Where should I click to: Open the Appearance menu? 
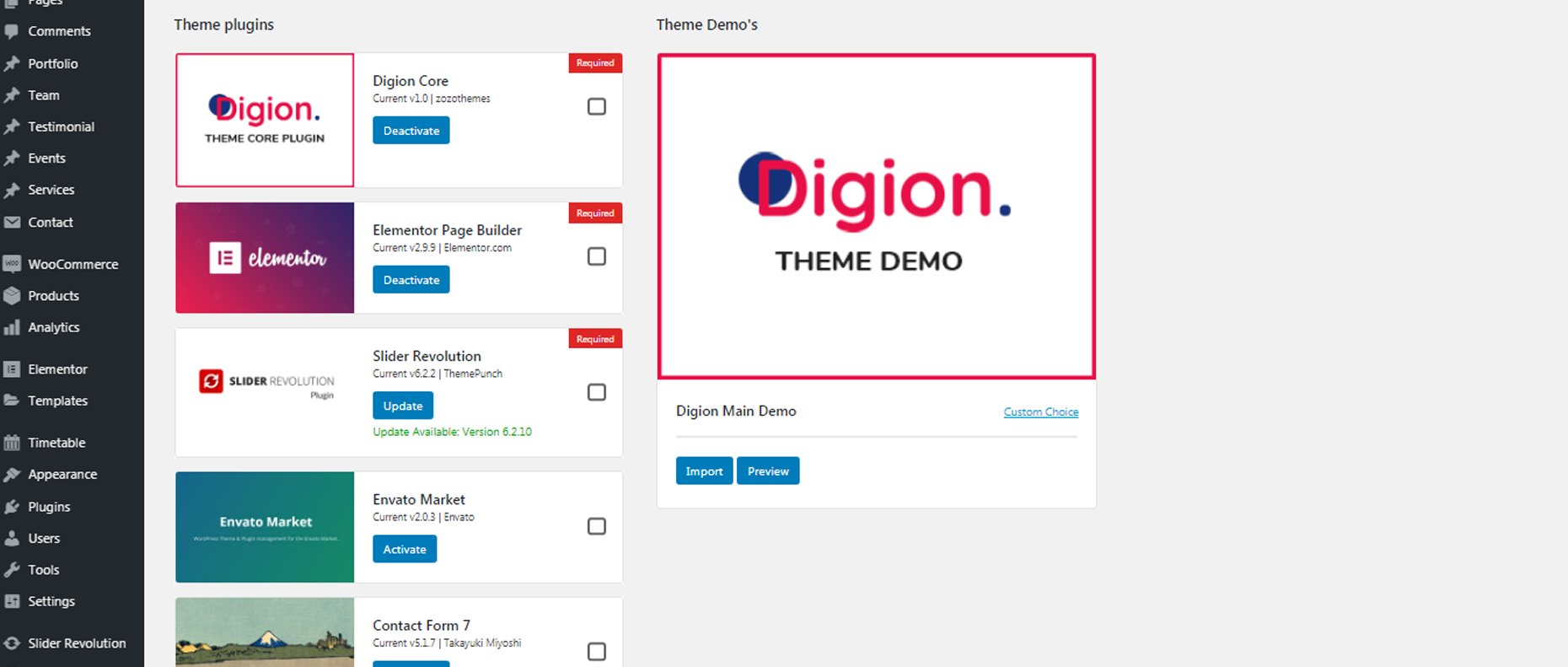tap(62, 475)
